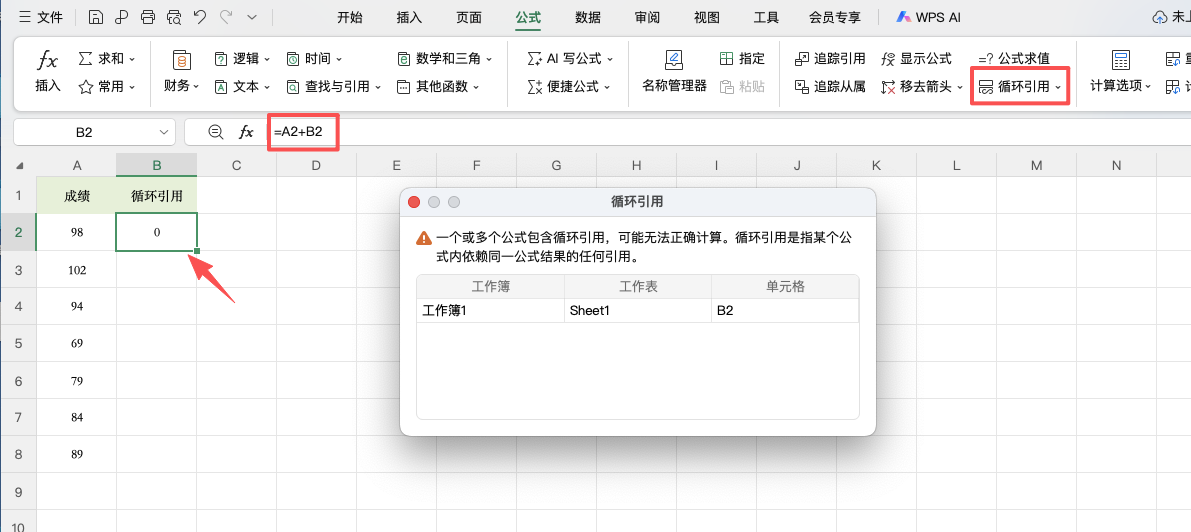Screen dimensions: 1191x532
Task: Open the 会员专享 tab
Action: point(835,17)
